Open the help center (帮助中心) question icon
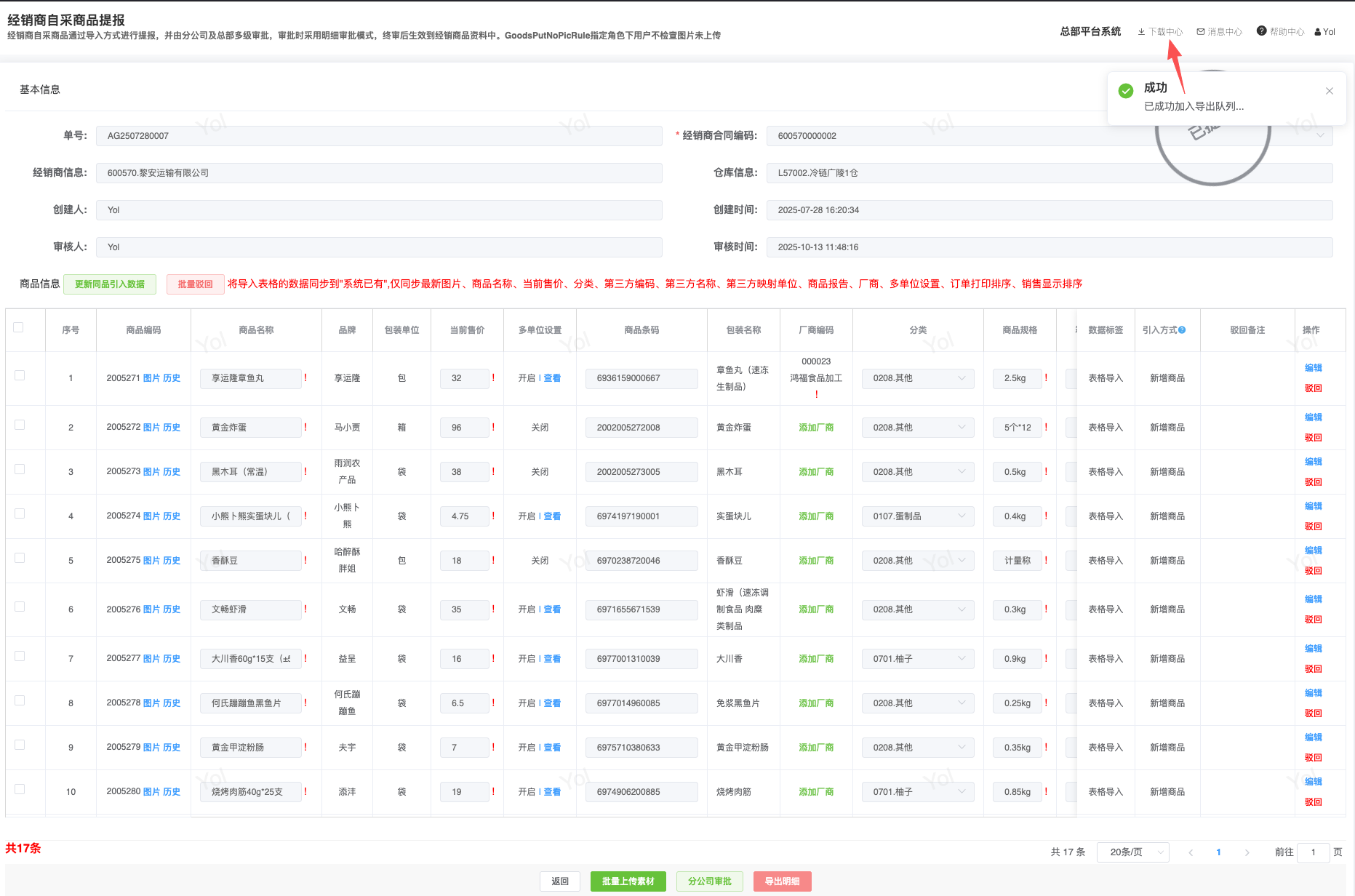Viewport: 1355px width, 896px height. tap(1261, 31)
